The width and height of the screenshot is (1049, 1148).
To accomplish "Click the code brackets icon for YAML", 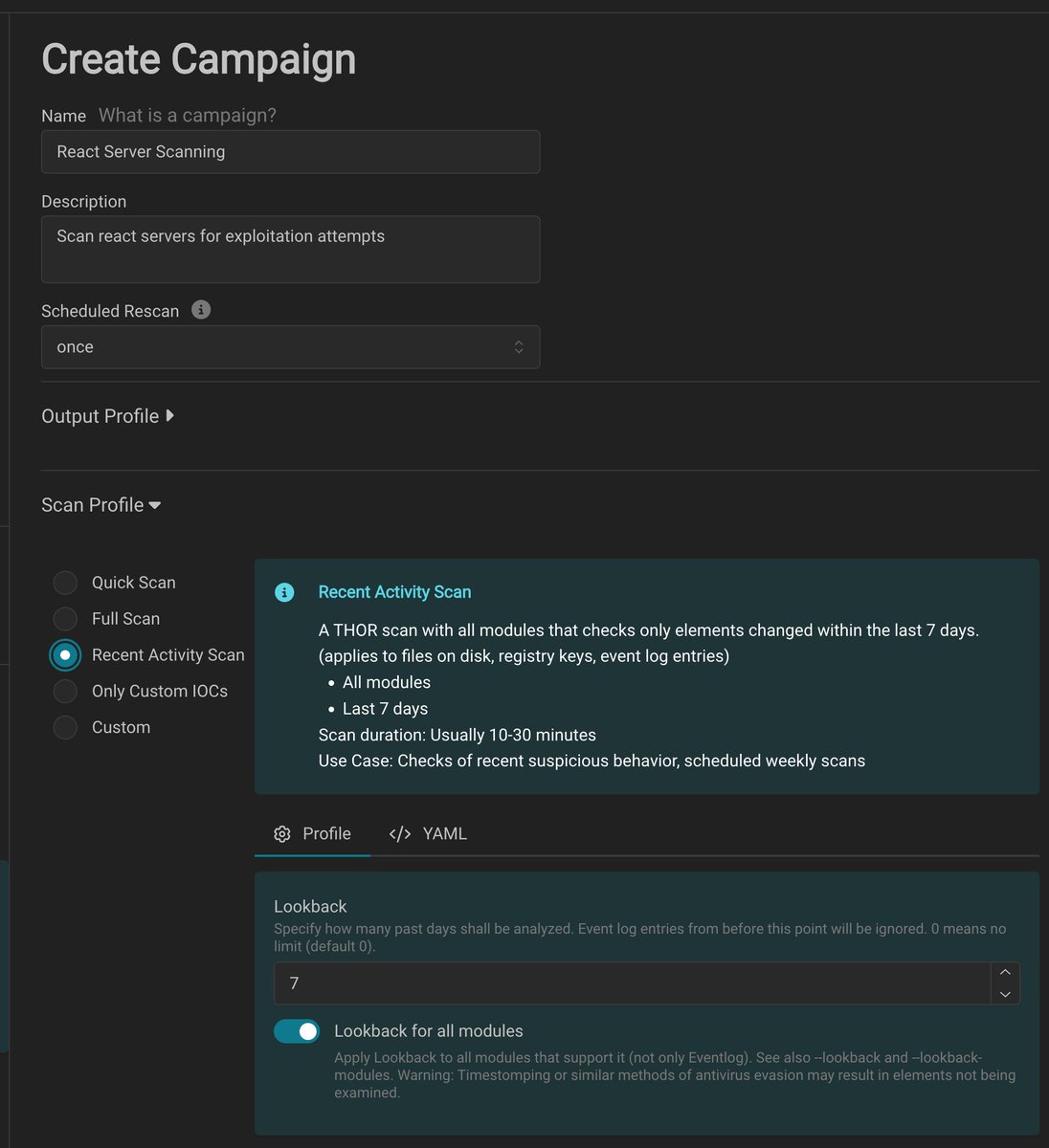I will pos(400,834).
